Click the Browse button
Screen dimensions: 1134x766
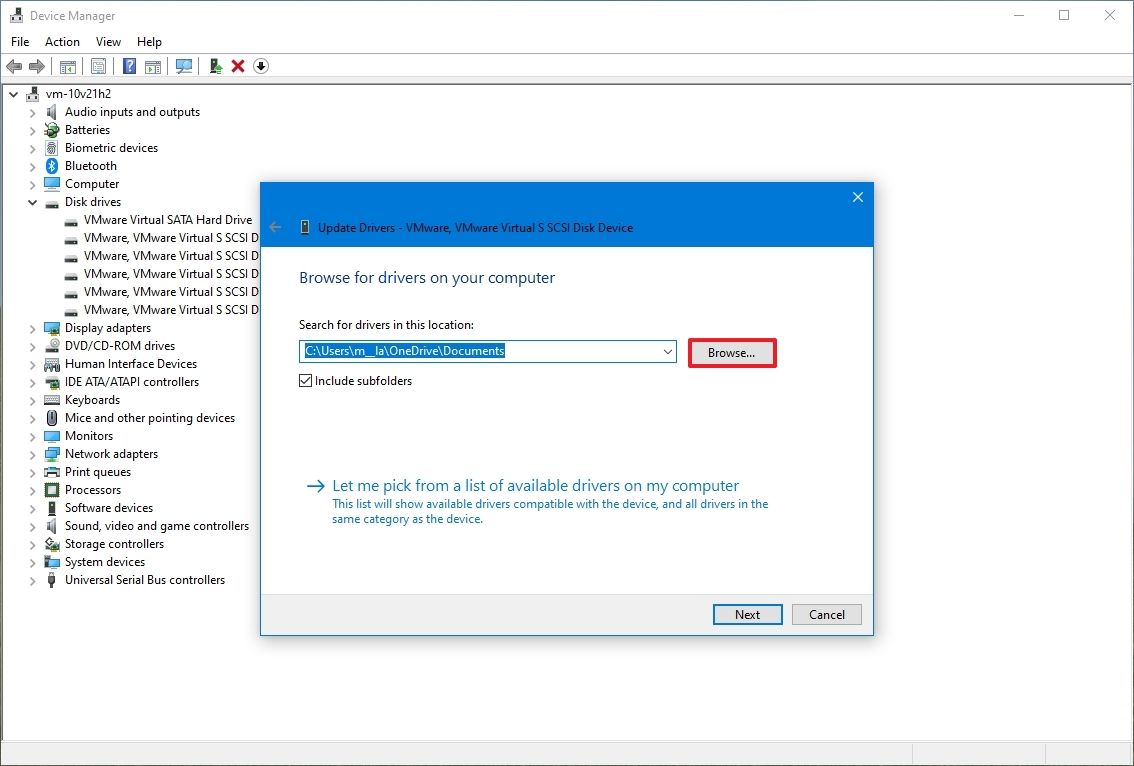click(732, 352)
